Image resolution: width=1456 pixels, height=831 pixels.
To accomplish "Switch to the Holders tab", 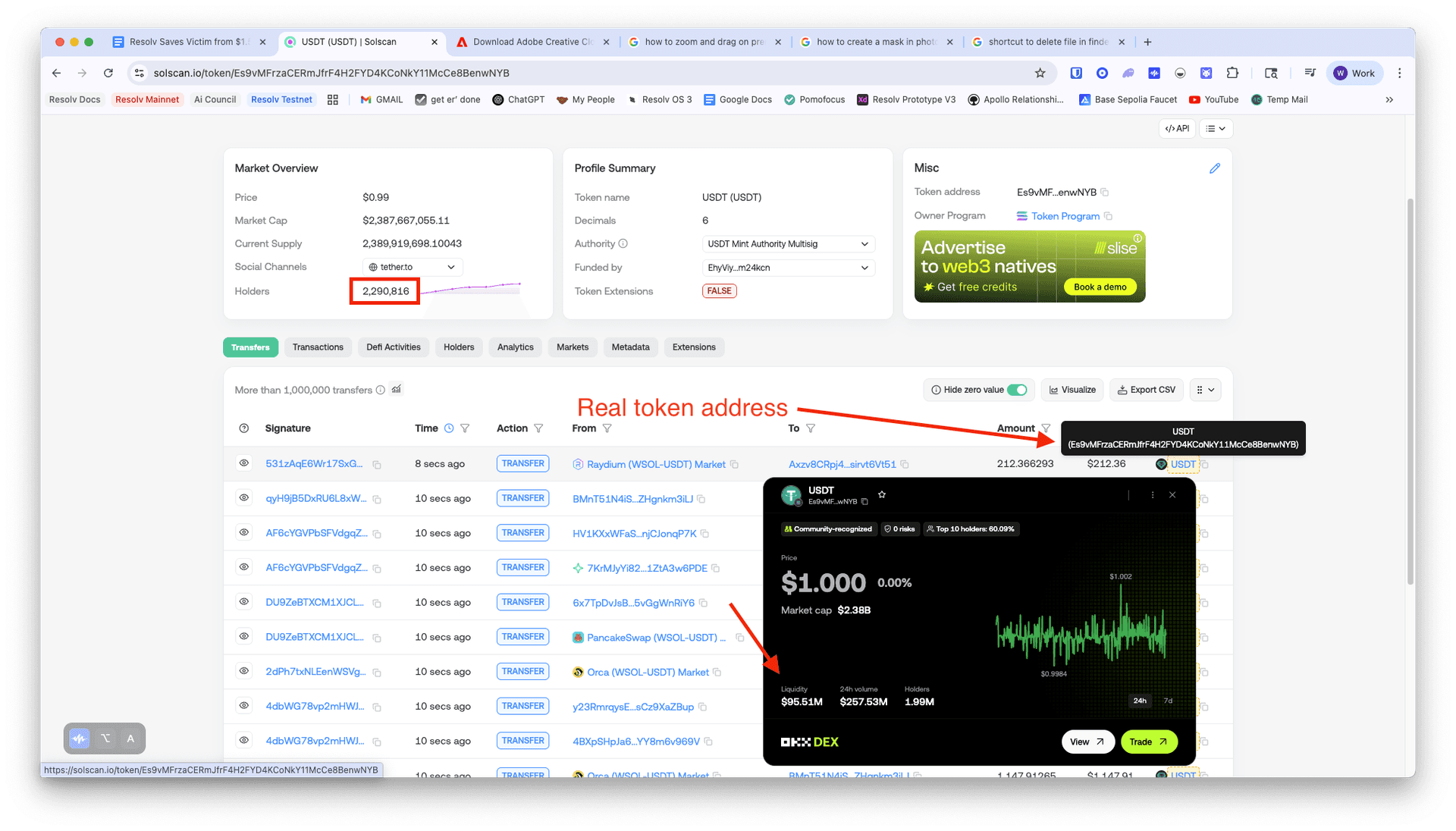I will click(x=458, y=347).
